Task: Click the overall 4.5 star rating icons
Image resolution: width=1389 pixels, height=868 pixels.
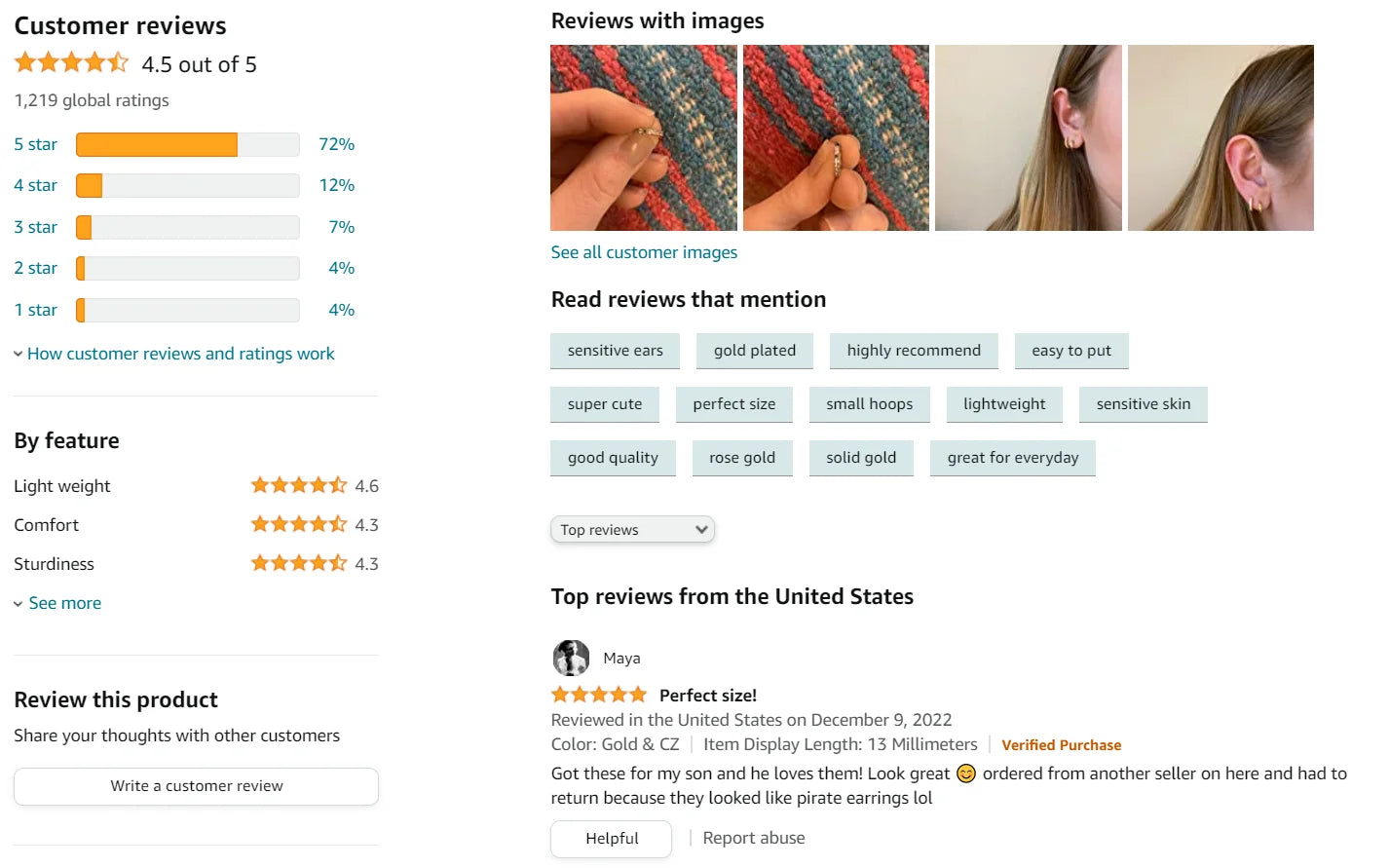Action: tap(71, 64)
